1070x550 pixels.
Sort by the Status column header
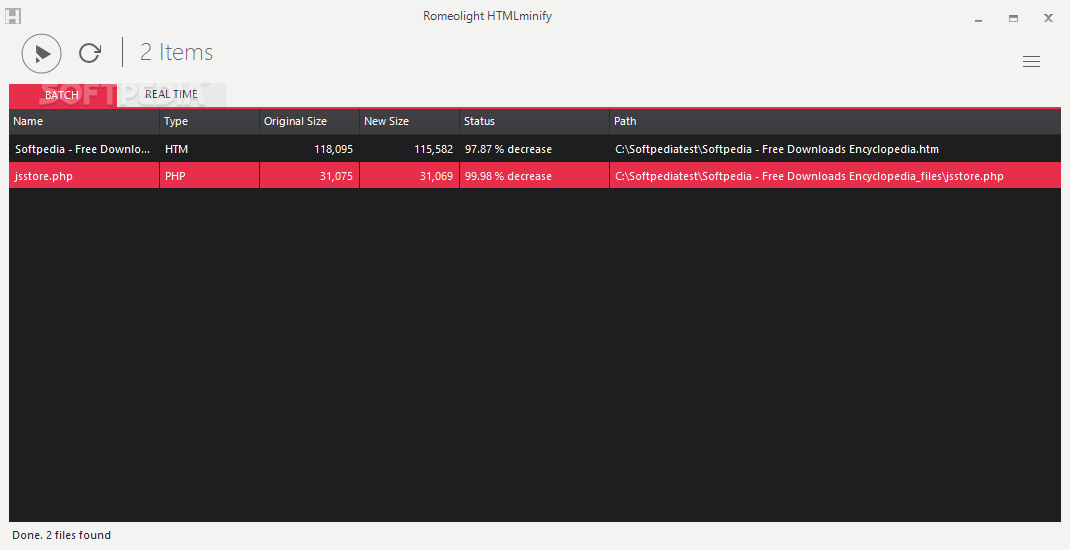pos(534,121)
